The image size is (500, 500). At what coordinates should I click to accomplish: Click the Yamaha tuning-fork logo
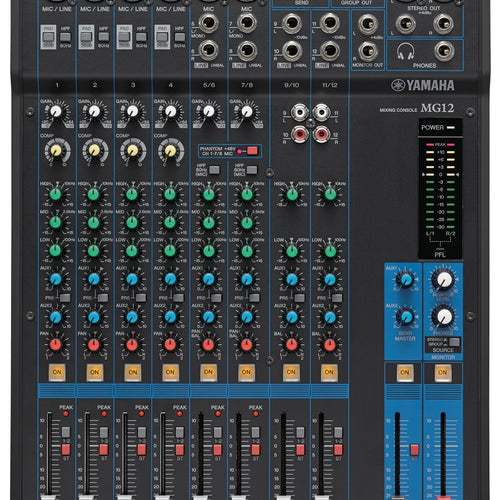pos(398,85)
